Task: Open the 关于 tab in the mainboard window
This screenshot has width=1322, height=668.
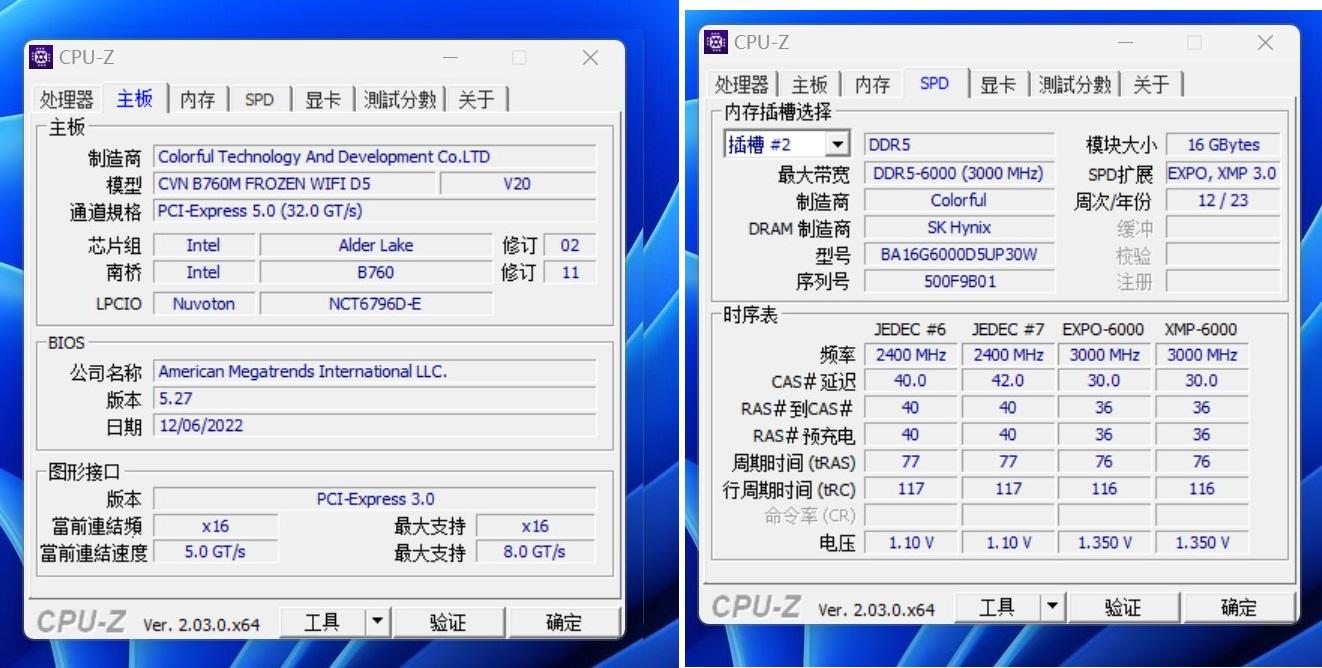Action: tap(476, 100)
